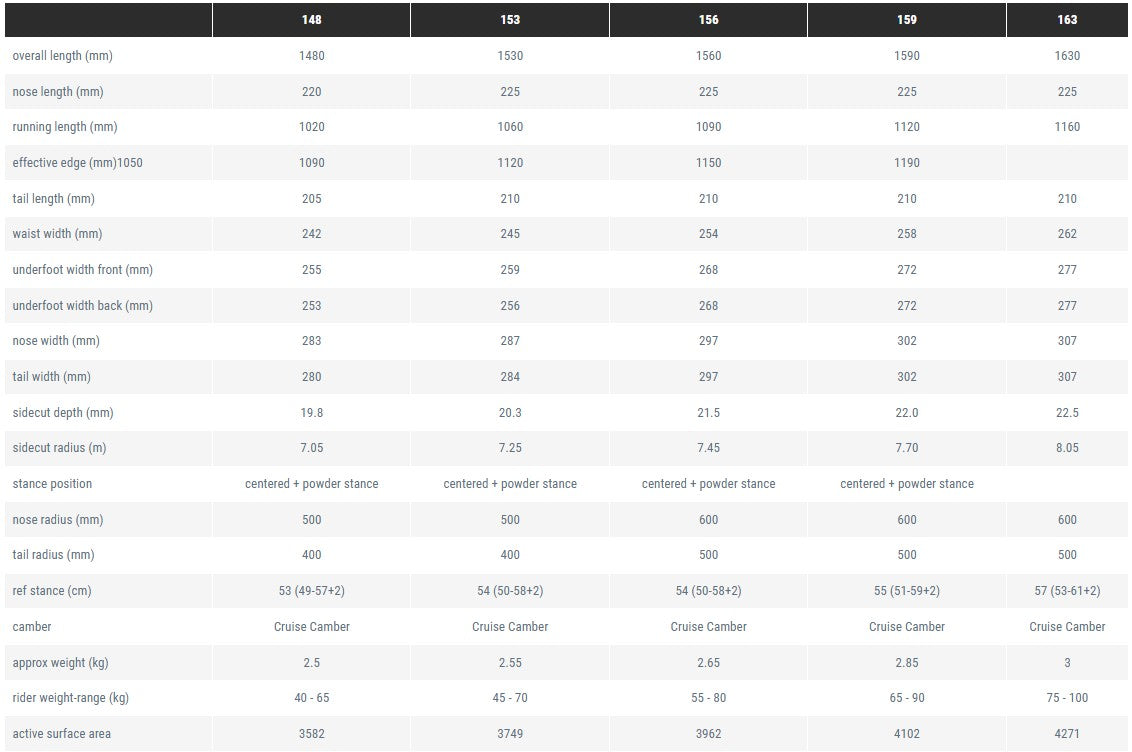Select the 75 - 100 rider weight cell

click(x=1067, y=698)
